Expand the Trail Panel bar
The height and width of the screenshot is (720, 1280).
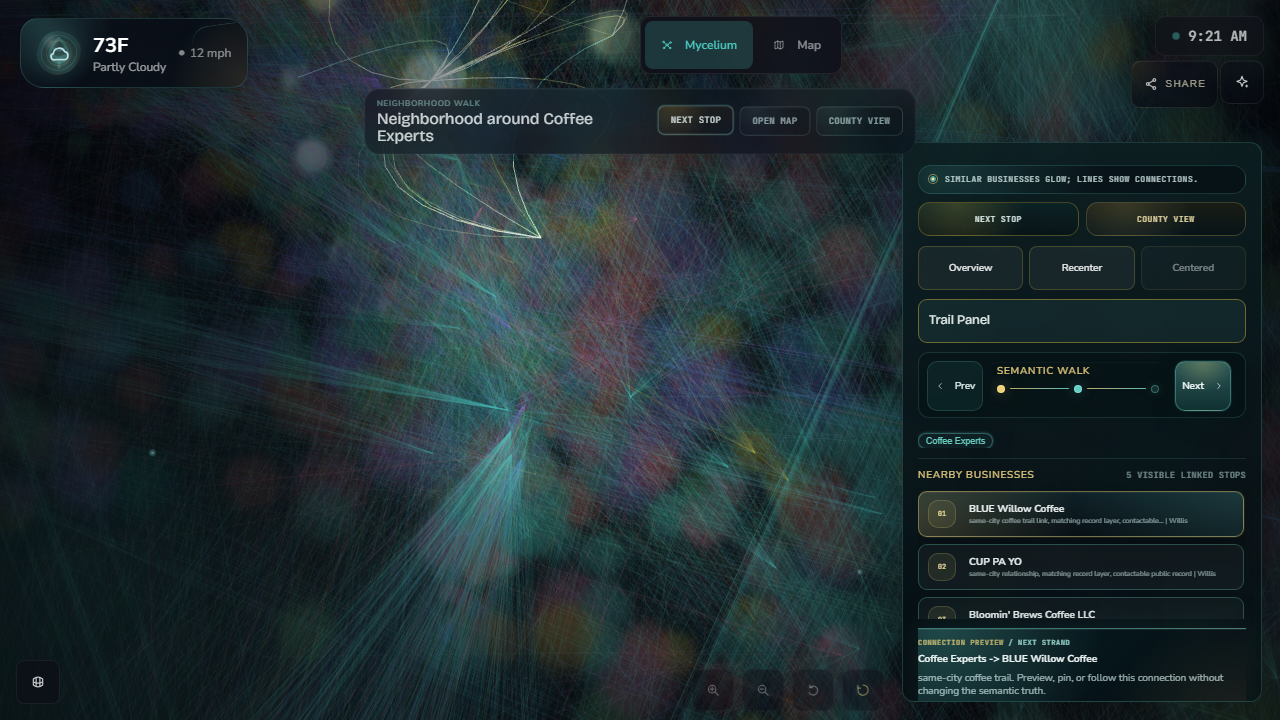point(1082,320)
